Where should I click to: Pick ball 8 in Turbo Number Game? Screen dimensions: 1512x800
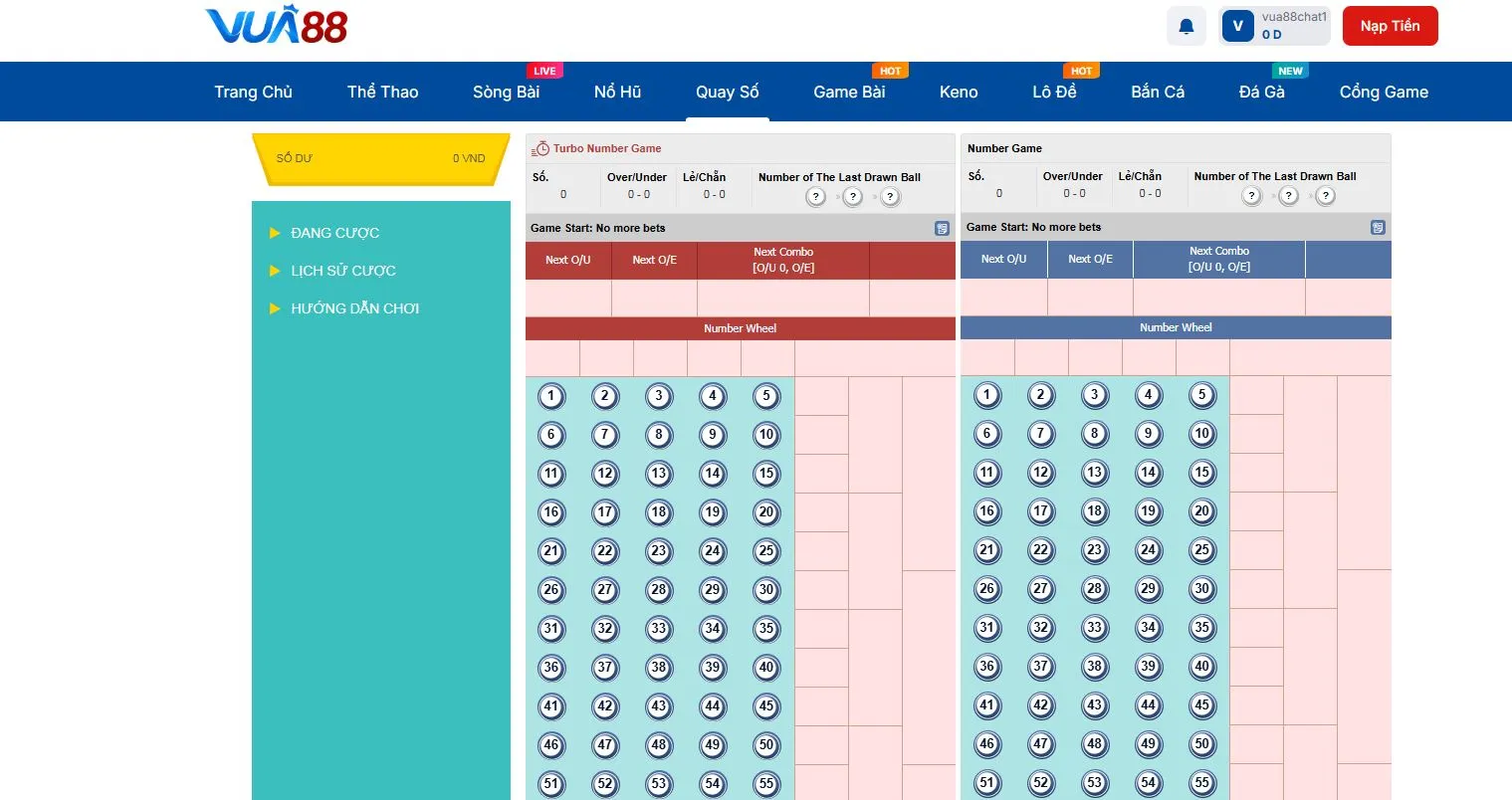(x=659, y=435)
